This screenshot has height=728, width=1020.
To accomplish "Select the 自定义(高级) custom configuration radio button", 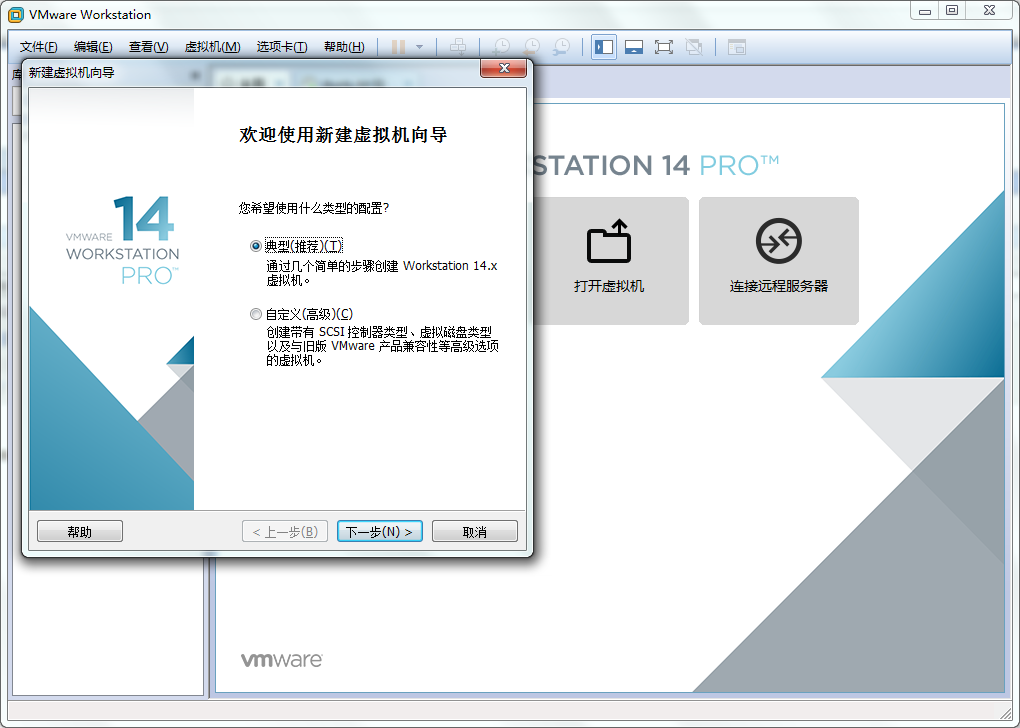I will click(256, 314).
